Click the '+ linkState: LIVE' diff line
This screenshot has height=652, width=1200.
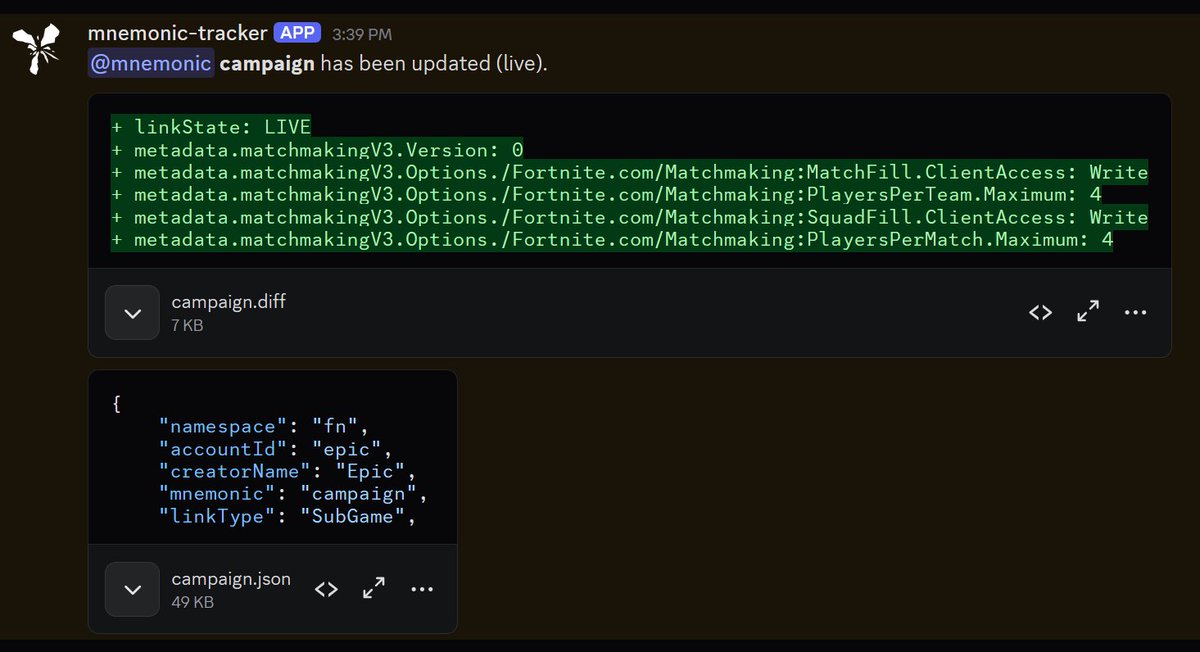pyautogui.click(x=211, y=127)
